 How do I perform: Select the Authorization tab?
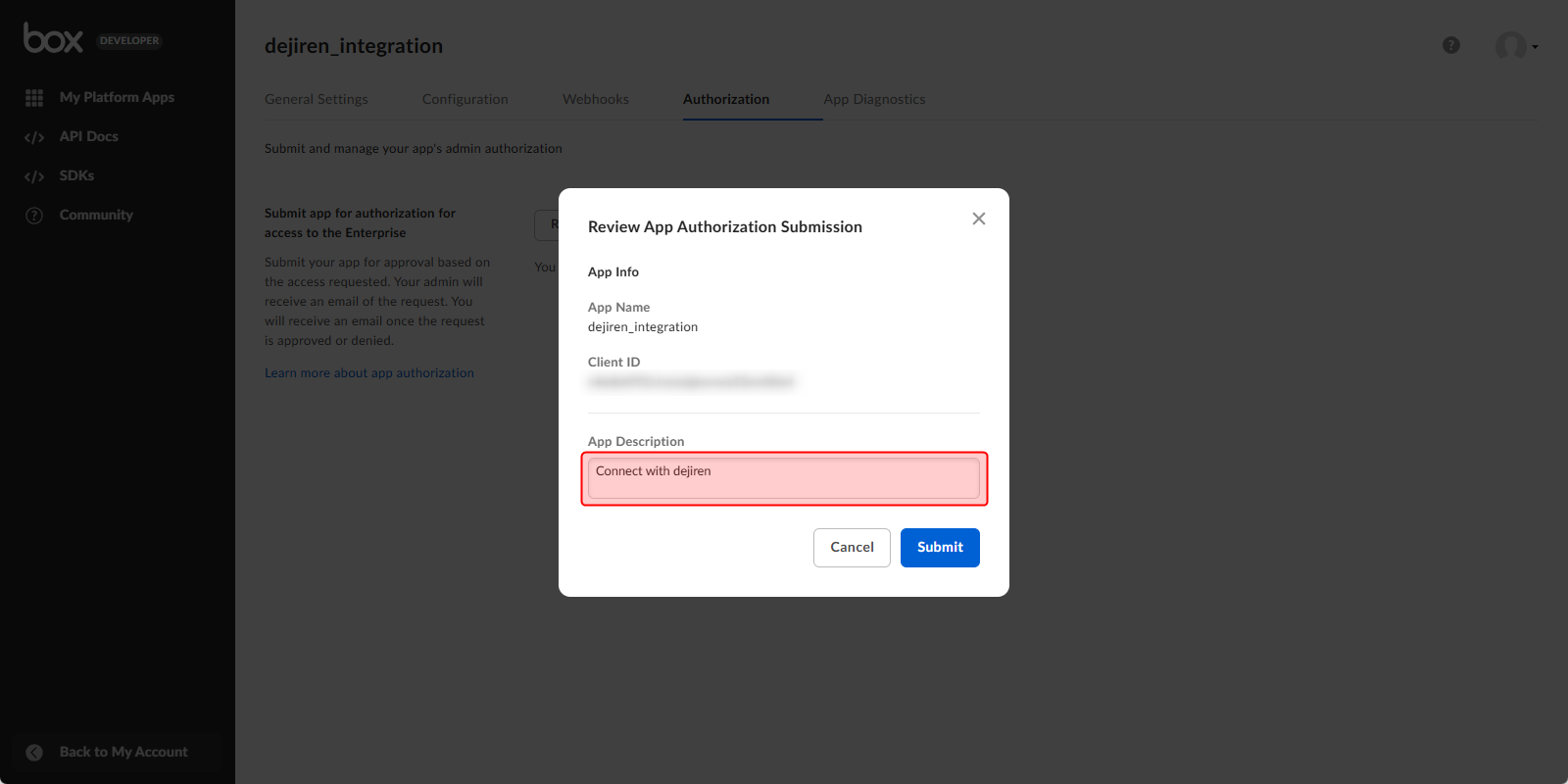coord(726,99)
